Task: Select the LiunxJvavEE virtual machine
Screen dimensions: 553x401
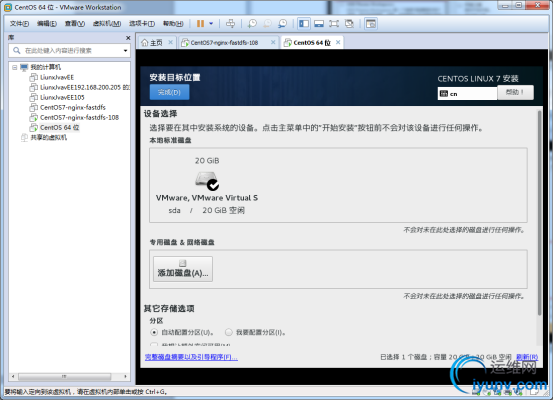Action: 57,77
